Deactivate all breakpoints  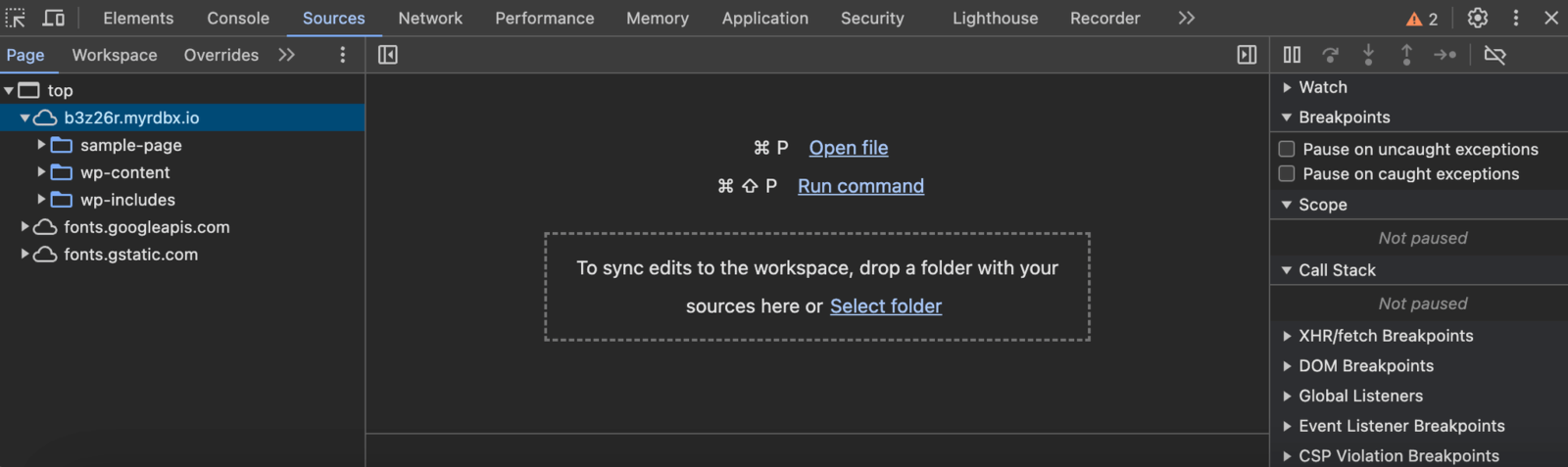coord(1494,55)
